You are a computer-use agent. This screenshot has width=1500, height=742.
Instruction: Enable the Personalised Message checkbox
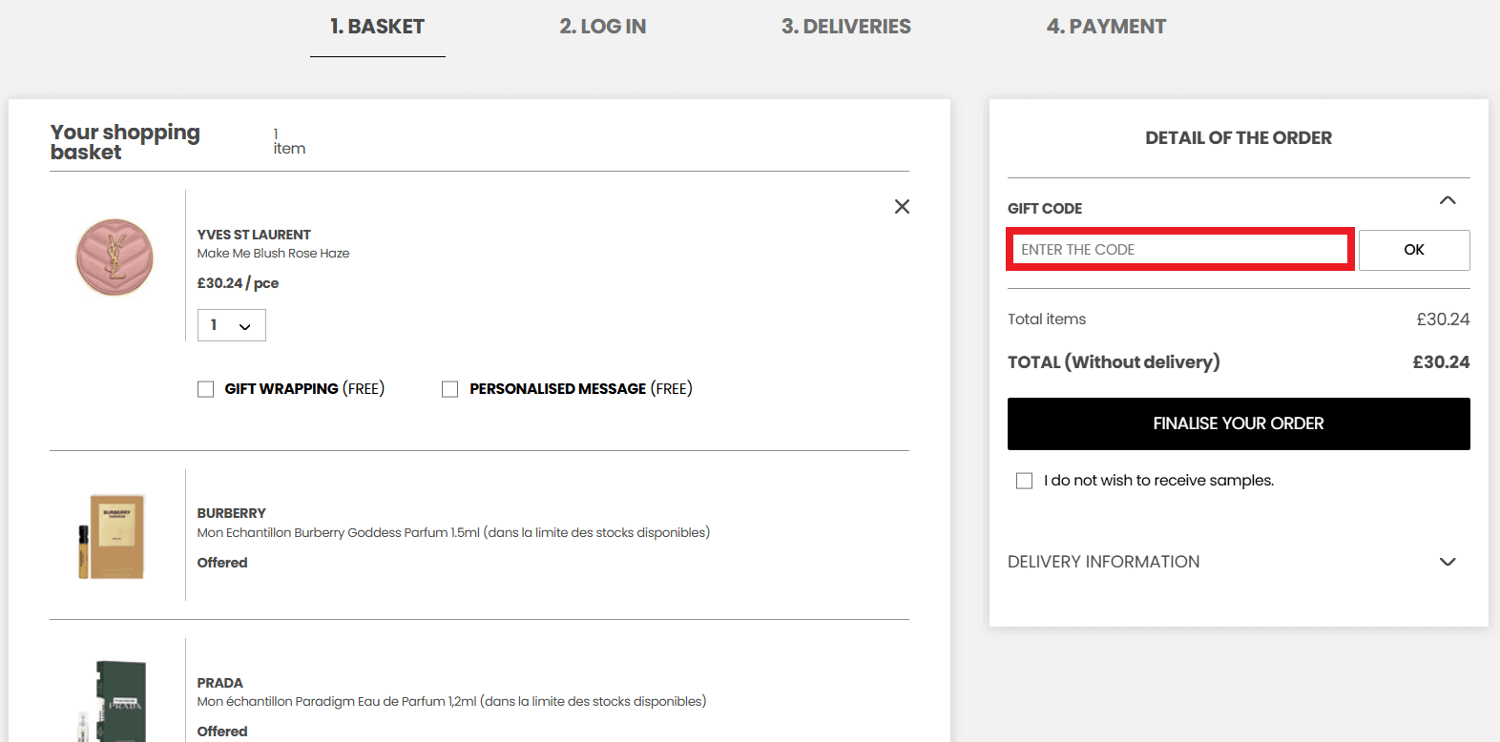tap(450, 389)
